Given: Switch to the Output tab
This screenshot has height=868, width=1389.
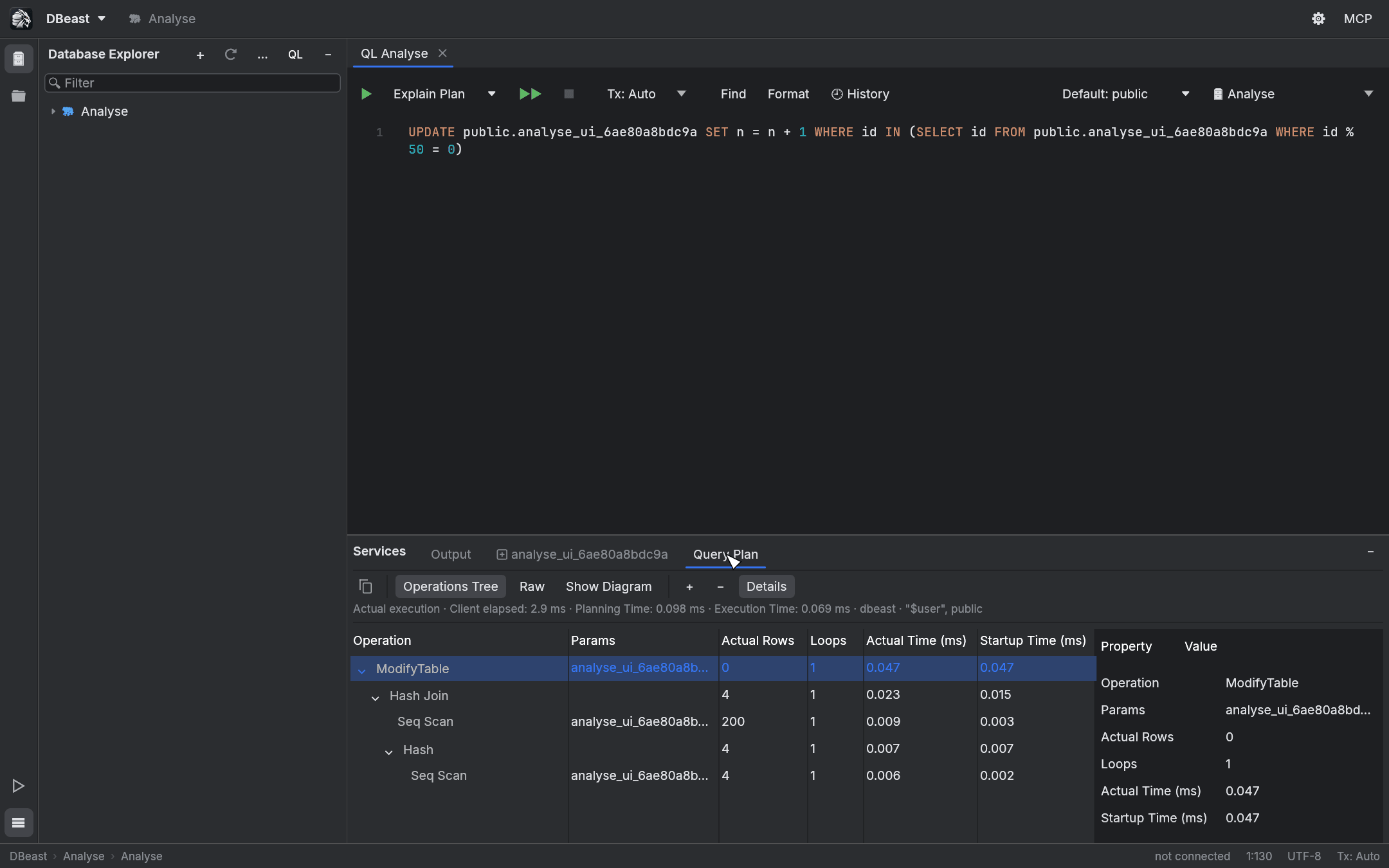Looking at the screenshot, I should tap(451, 554).
